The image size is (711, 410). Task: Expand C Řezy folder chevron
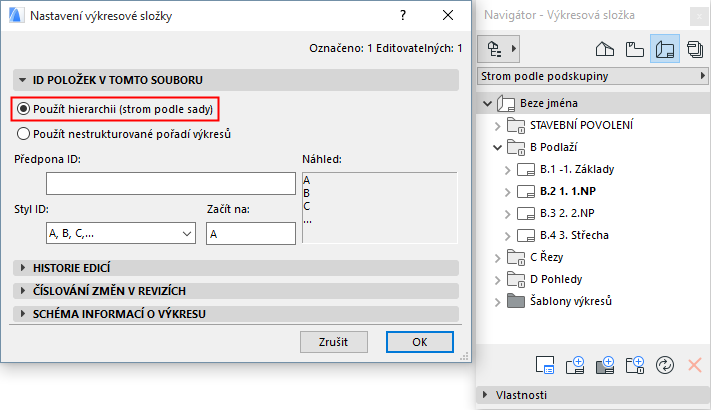tap(497, 258)
